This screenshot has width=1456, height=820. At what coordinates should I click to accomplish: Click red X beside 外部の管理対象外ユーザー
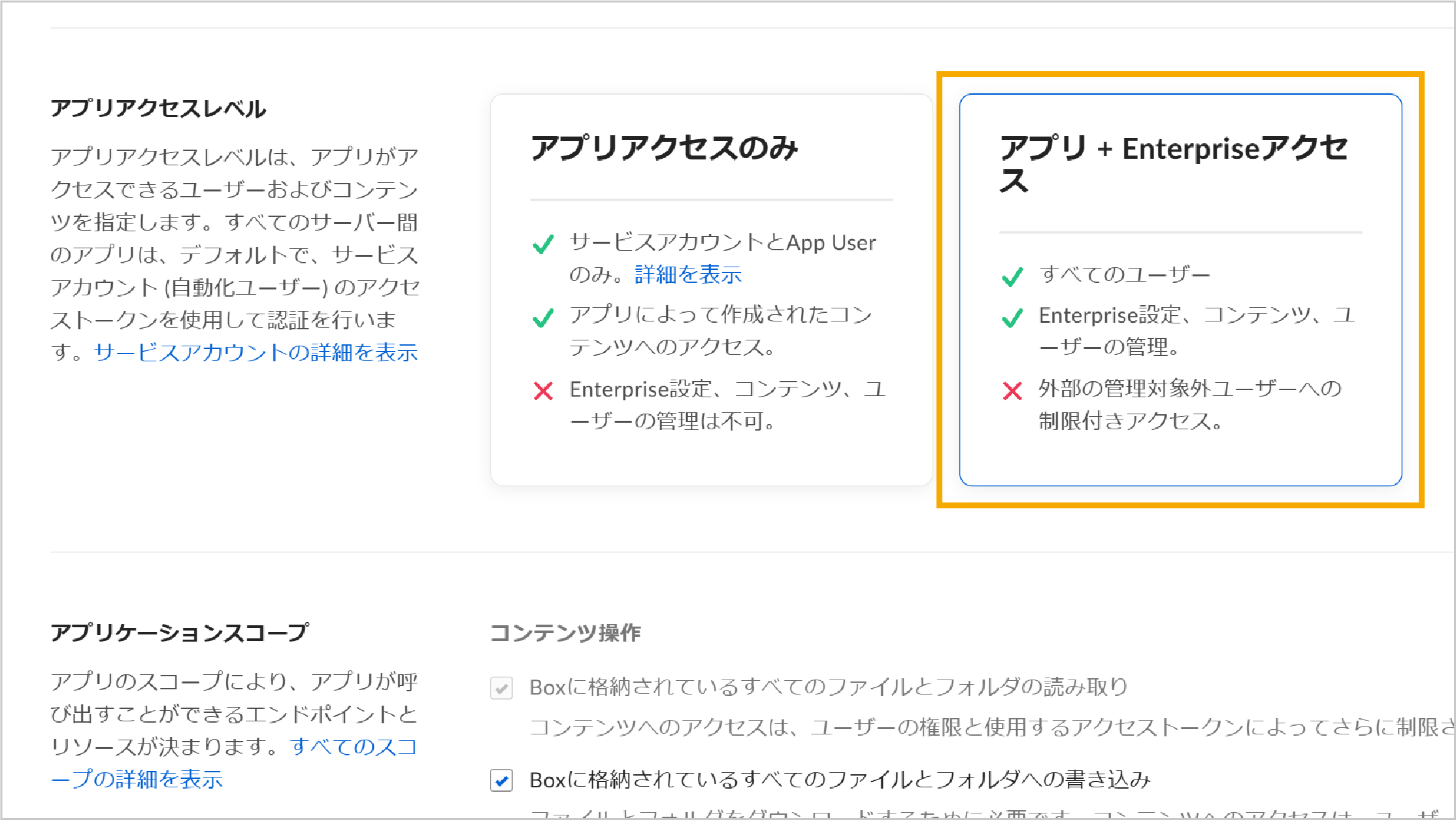[x=1012, y=391]
